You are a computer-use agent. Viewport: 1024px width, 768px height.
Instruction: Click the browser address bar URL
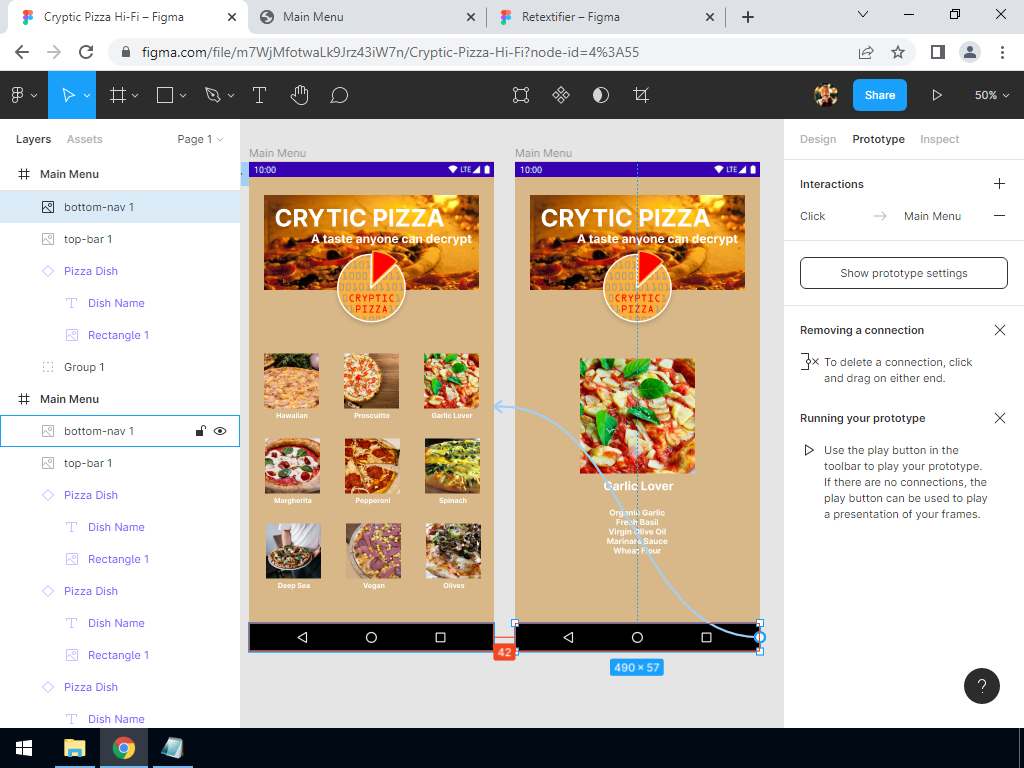click(391, 52)
